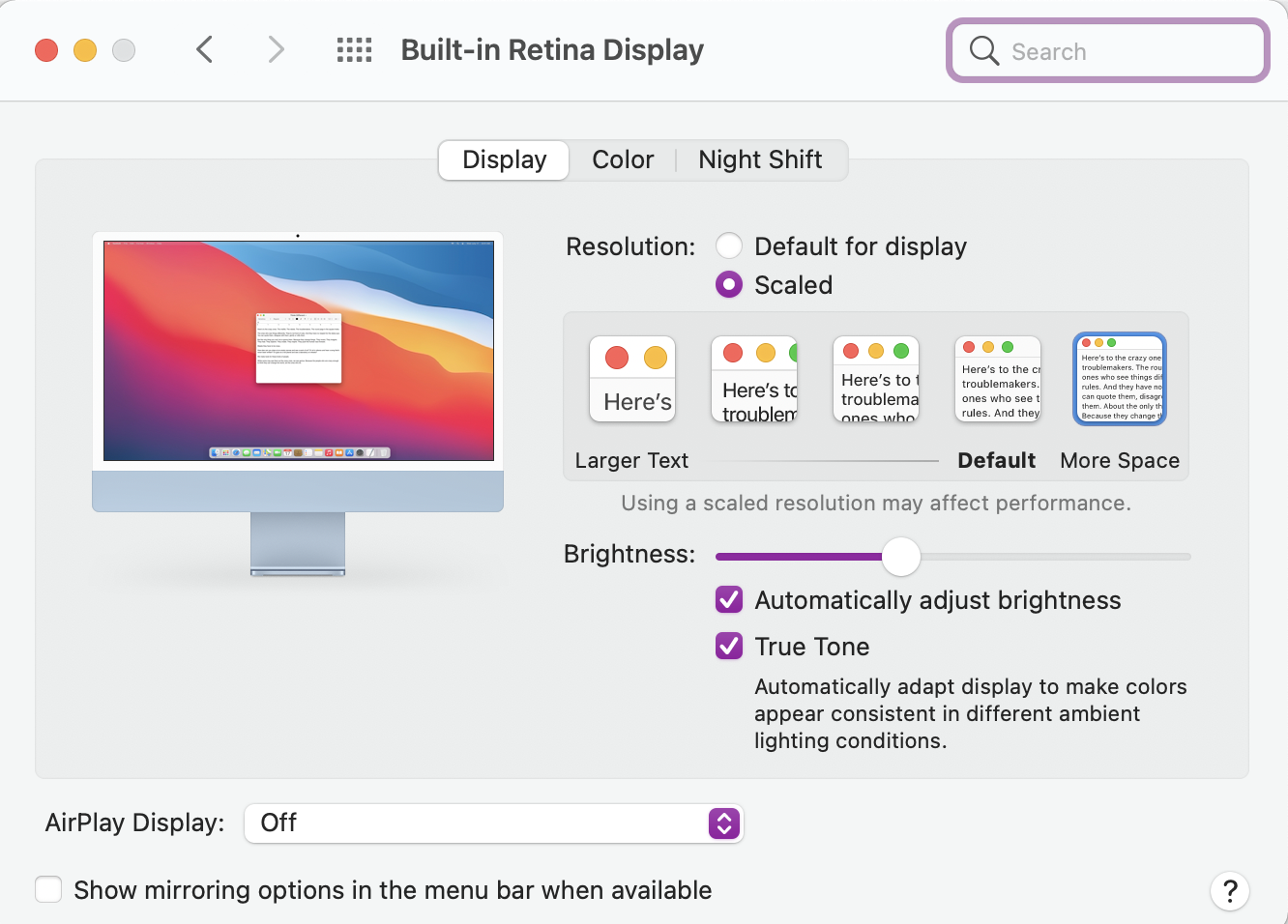Switch to the Color tab
The width and height of the screenshot is (1288, 924).
click(623, 159)
